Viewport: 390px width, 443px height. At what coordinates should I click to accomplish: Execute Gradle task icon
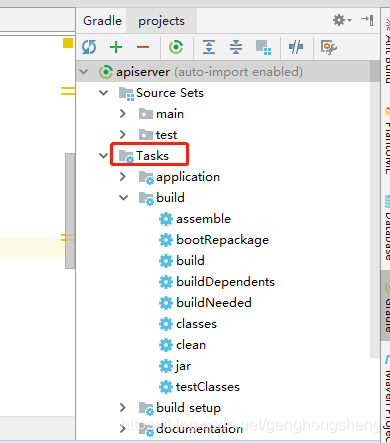tap(176, 47)
